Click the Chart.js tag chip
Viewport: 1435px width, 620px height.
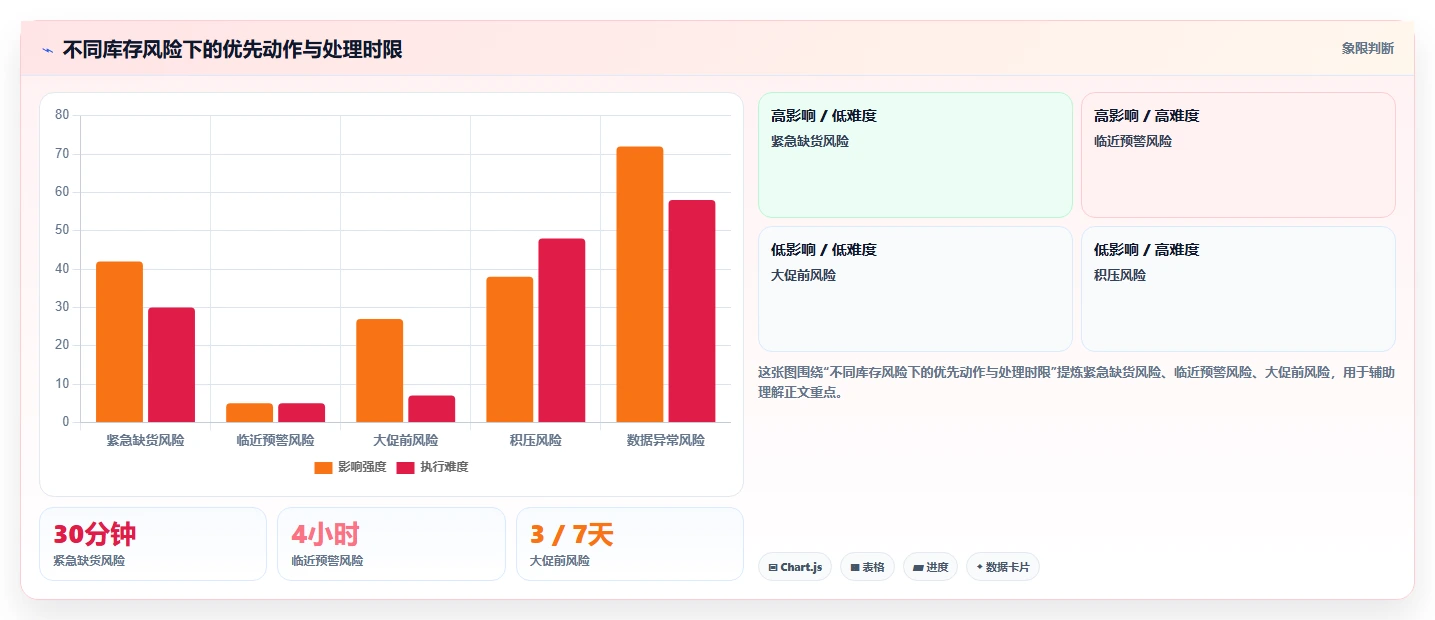[x=795, y=567]
